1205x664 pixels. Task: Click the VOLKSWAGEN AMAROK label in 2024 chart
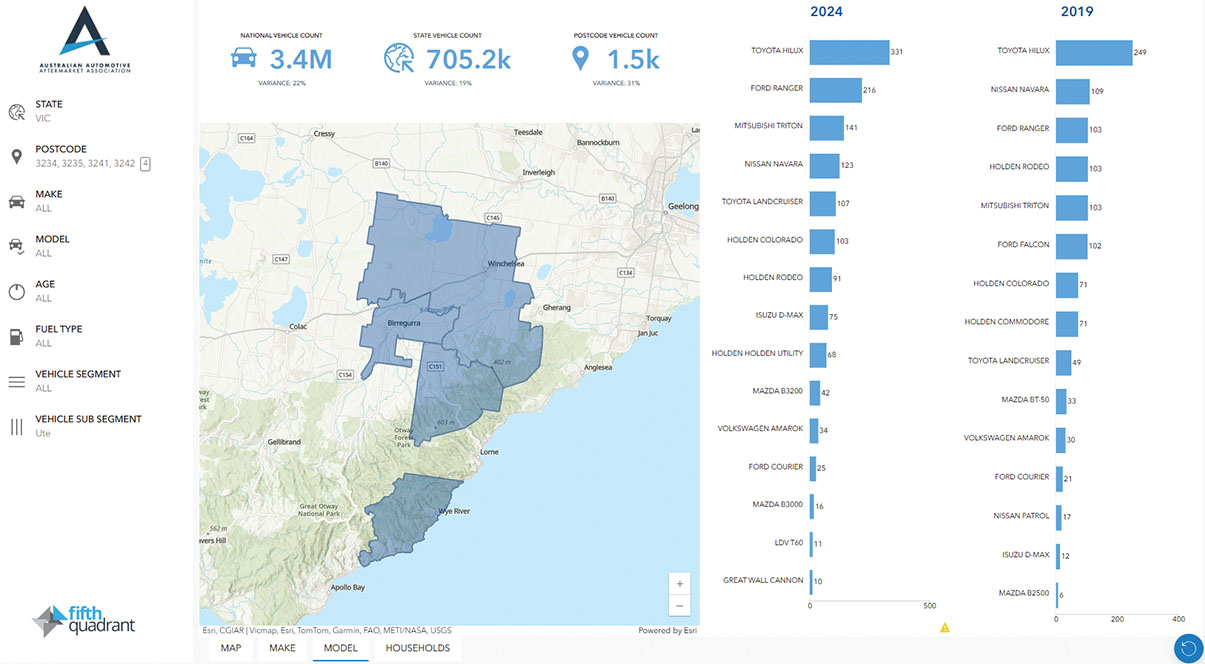tap(760, 429)
